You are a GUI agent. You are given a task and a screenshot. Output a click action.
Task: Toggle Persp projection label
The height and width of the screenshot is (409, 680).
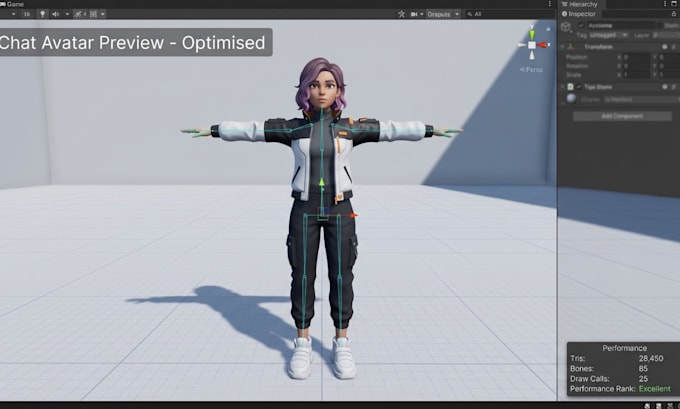tap(531, 69)
